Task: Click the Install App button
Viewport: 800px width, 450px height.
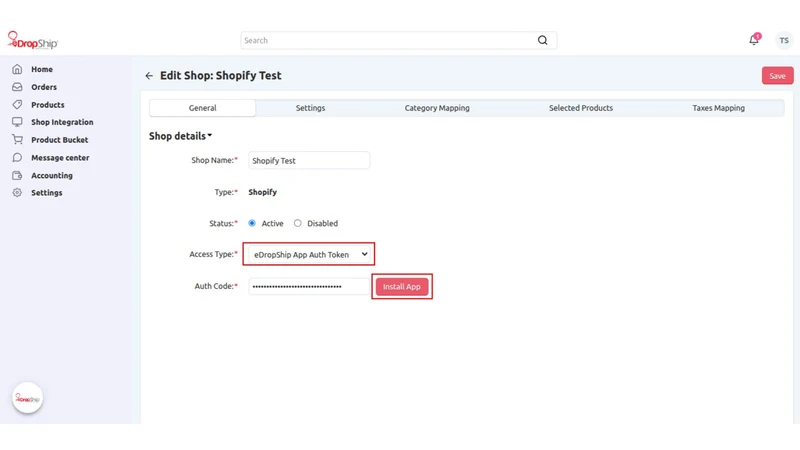Action: 402,287
